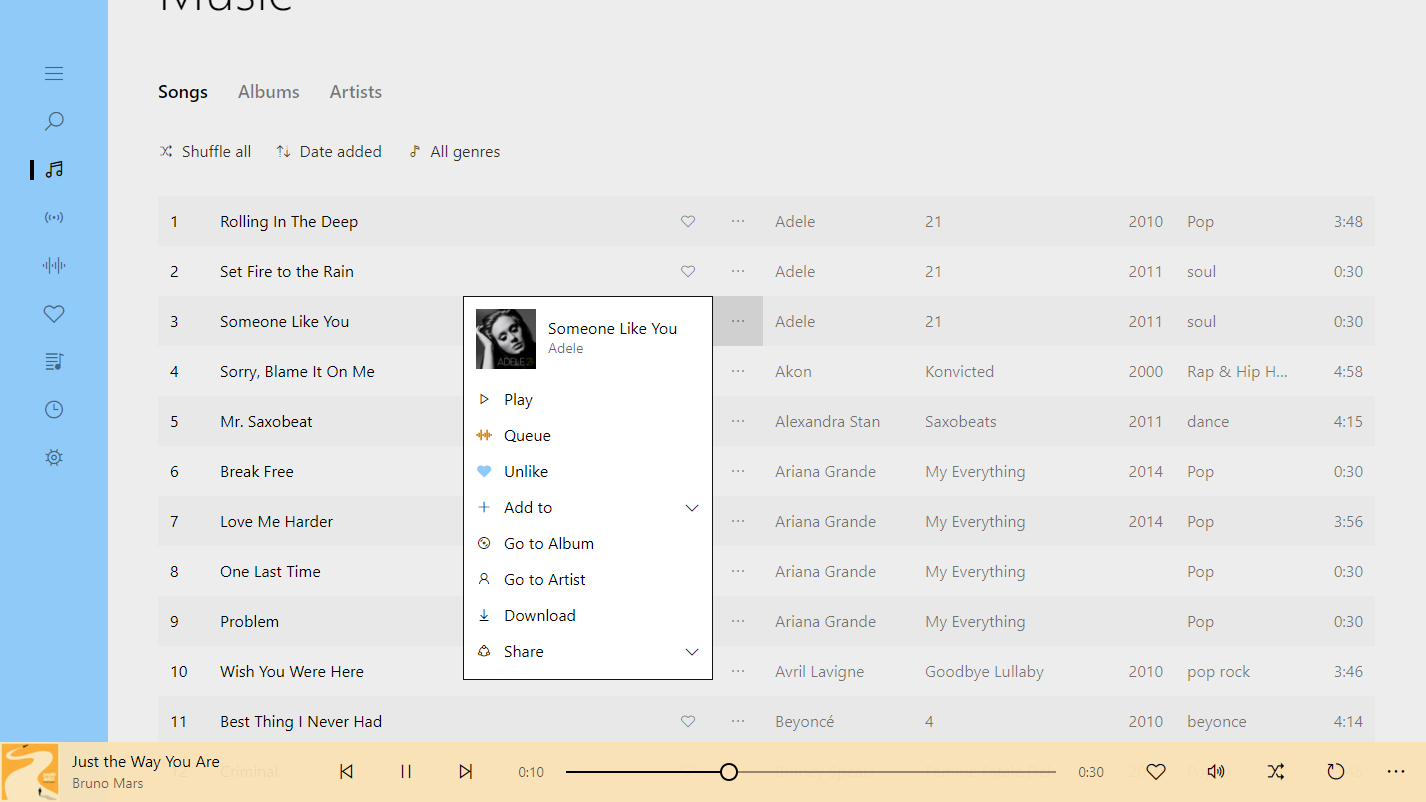
Task: Click artist Avril Lavigne in list
Action: [x=819, y=671]
